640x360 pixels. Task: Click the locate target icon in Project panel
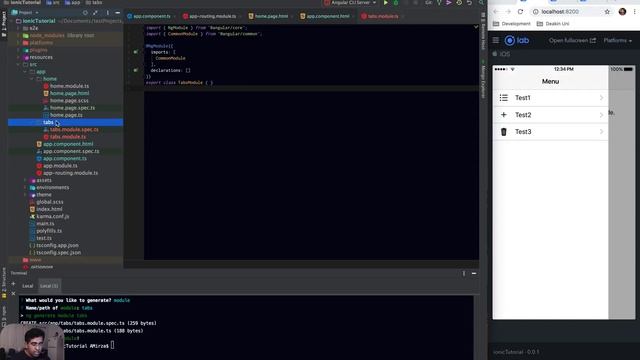coord(85,13)
